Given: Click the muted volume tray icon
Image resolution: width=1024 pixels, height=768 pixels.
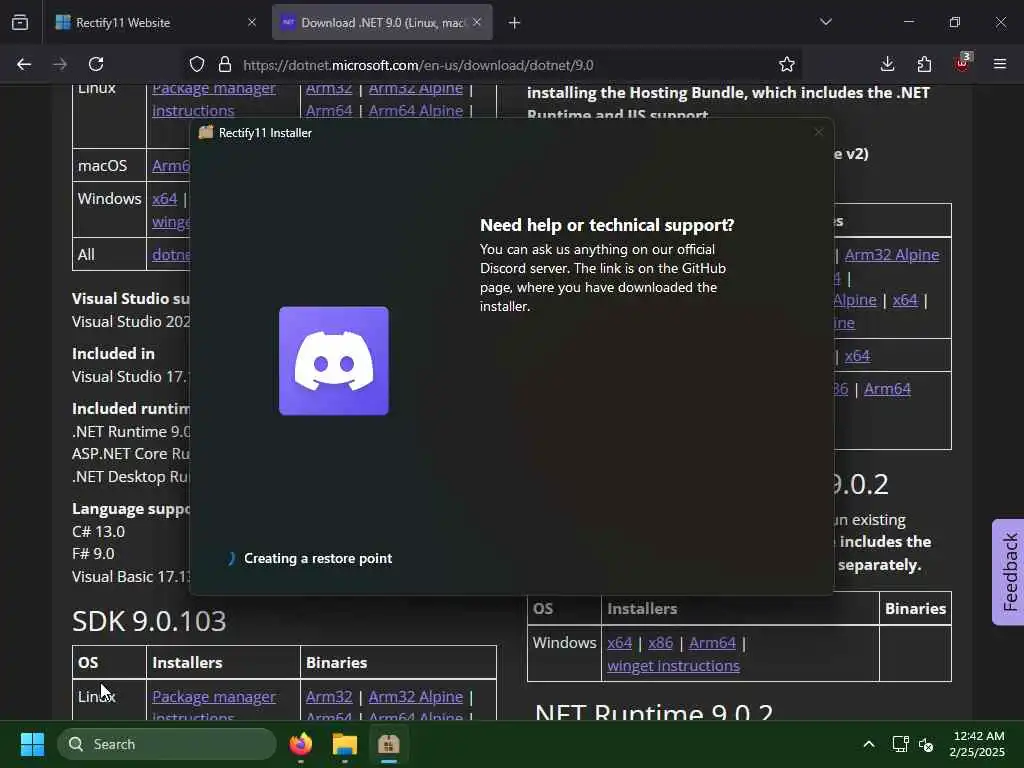Looking at the screenshot, I should tap(926, 744).
